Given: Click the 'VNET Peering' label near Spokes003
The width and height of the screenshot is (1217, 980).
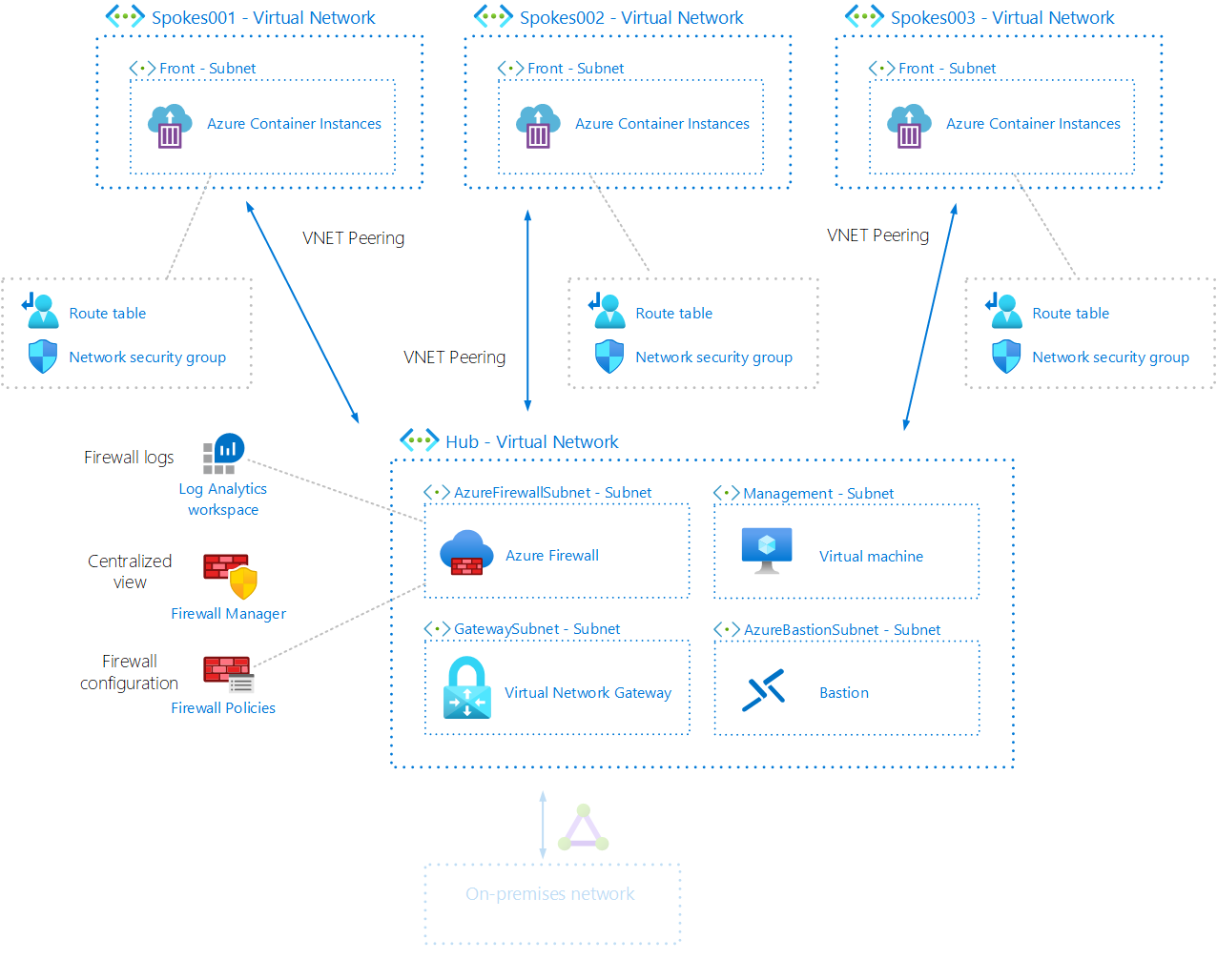Looking at the screenshot, I should pyautogui.click(x=877, y=235).
